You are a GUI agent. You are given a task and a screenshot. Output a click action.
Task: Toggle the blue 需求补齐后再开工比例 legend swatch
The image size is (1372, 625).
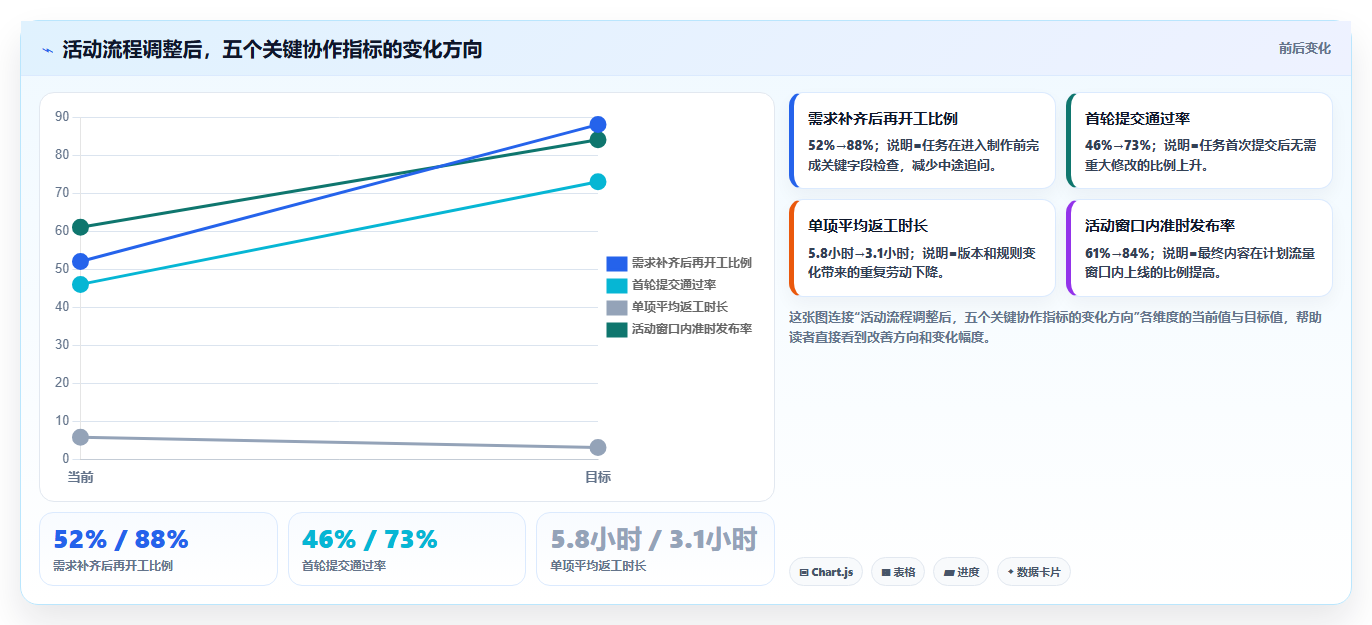pos(616,263)
